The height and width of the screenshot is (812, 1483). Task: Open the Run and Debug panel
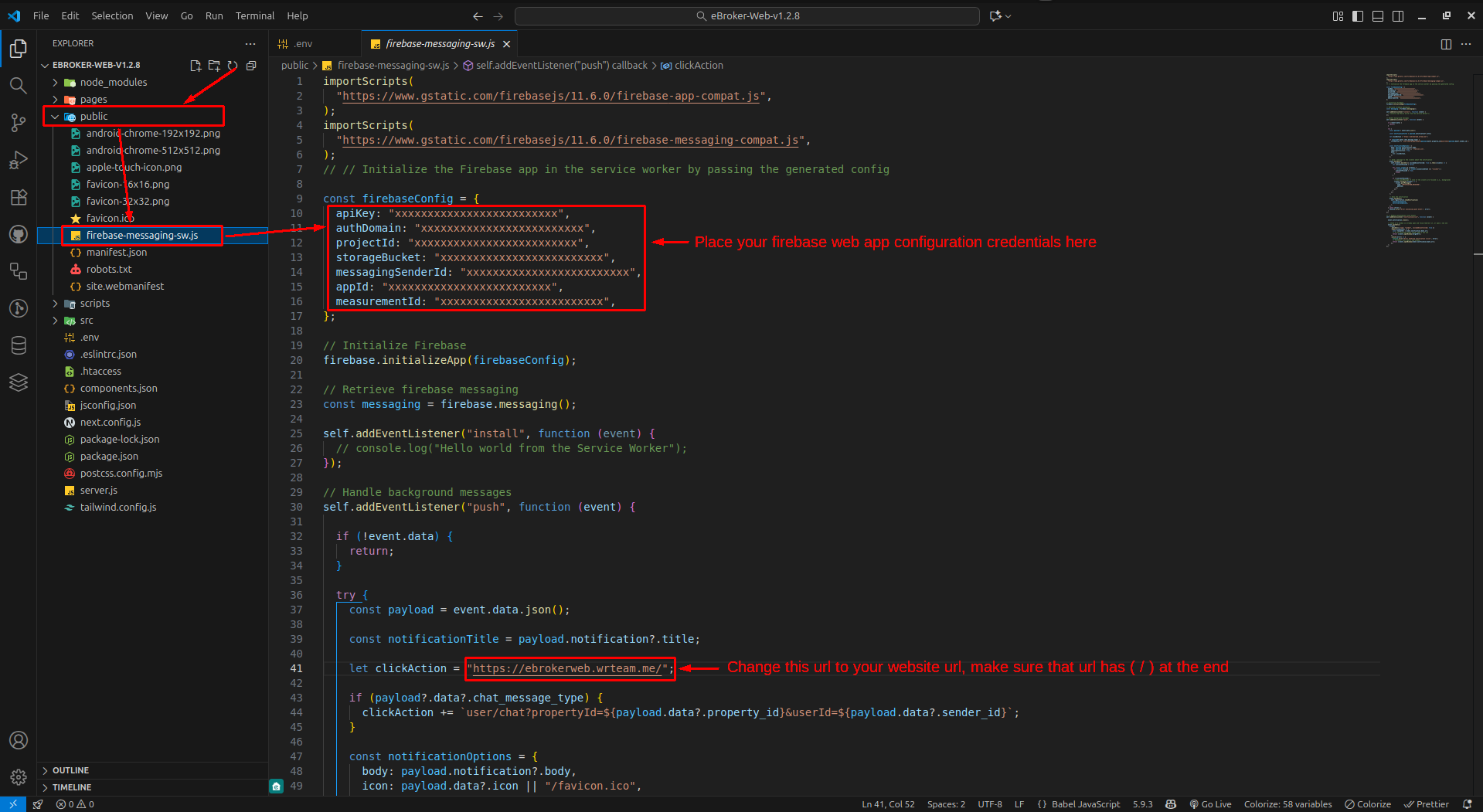(x=18, y=159)
